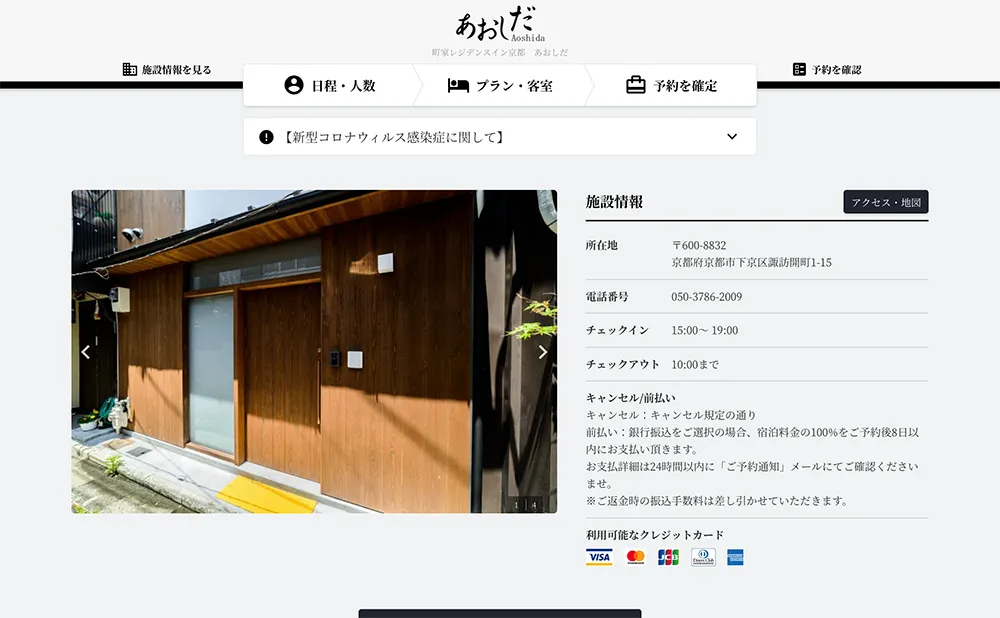Click the あおしだ logo
This screenshot has width=1000, height=618.
[499, 26]
